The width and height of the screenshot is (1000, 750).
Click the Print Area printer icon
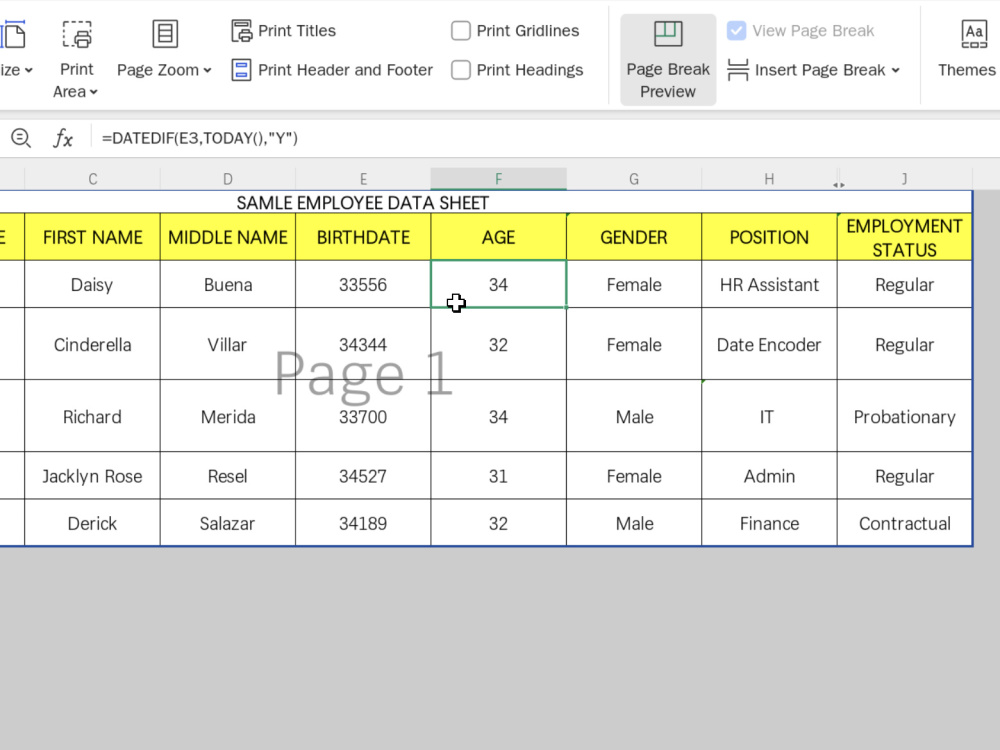77,34
